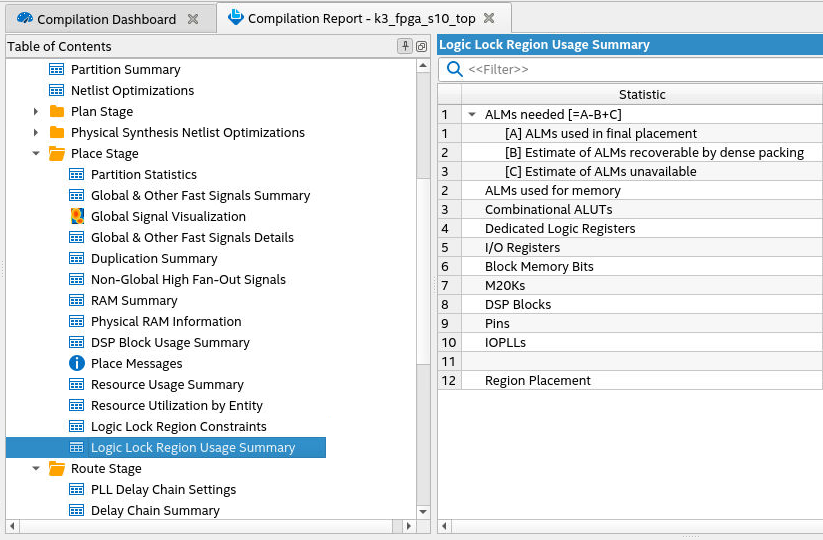Click the Place Messages info icon
The width and height of the screenshot is (823, 540).
point(77,363)
